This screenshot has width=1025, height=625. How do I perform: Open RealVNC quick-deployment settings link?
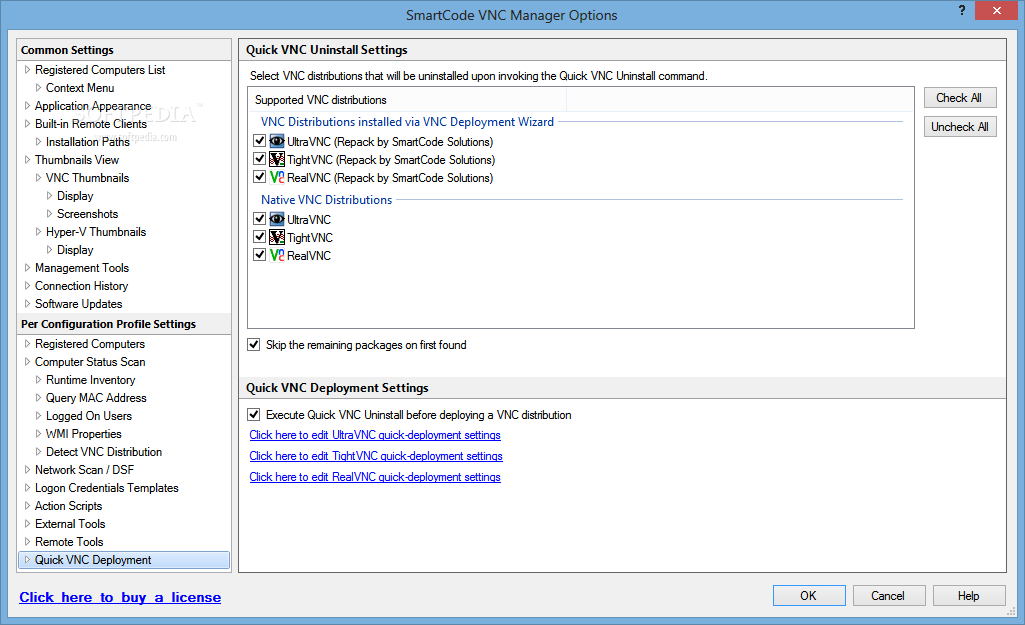pyautogui.click(x=375, y=477)
